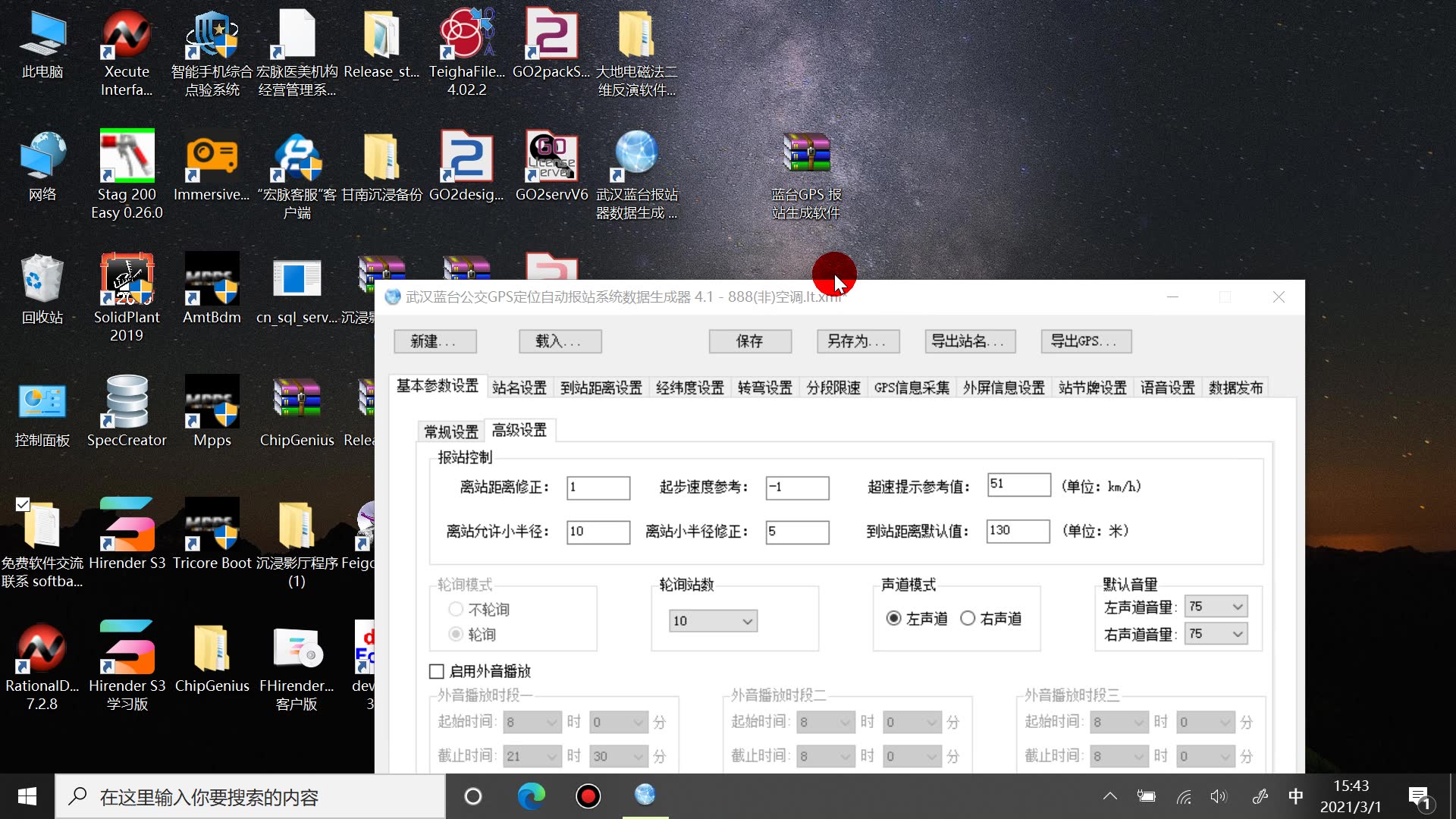The width and height of the screenshot is (1456, 819).
Task: Open the SolidPlant 2019 shortcut
Action: [127, 297]
